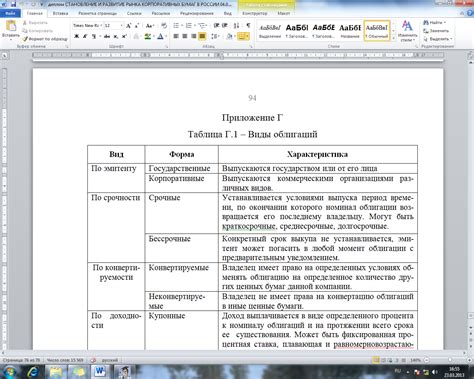This screenshot has width=474, height=379.
Task: Click the paragraph shading color bucket
Action: [229, 36]
